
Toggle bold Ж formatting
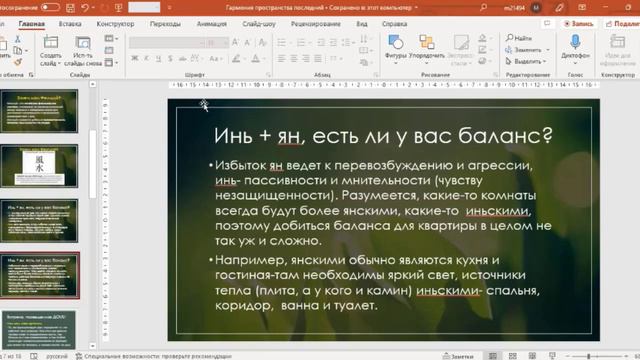coord(134,59)
